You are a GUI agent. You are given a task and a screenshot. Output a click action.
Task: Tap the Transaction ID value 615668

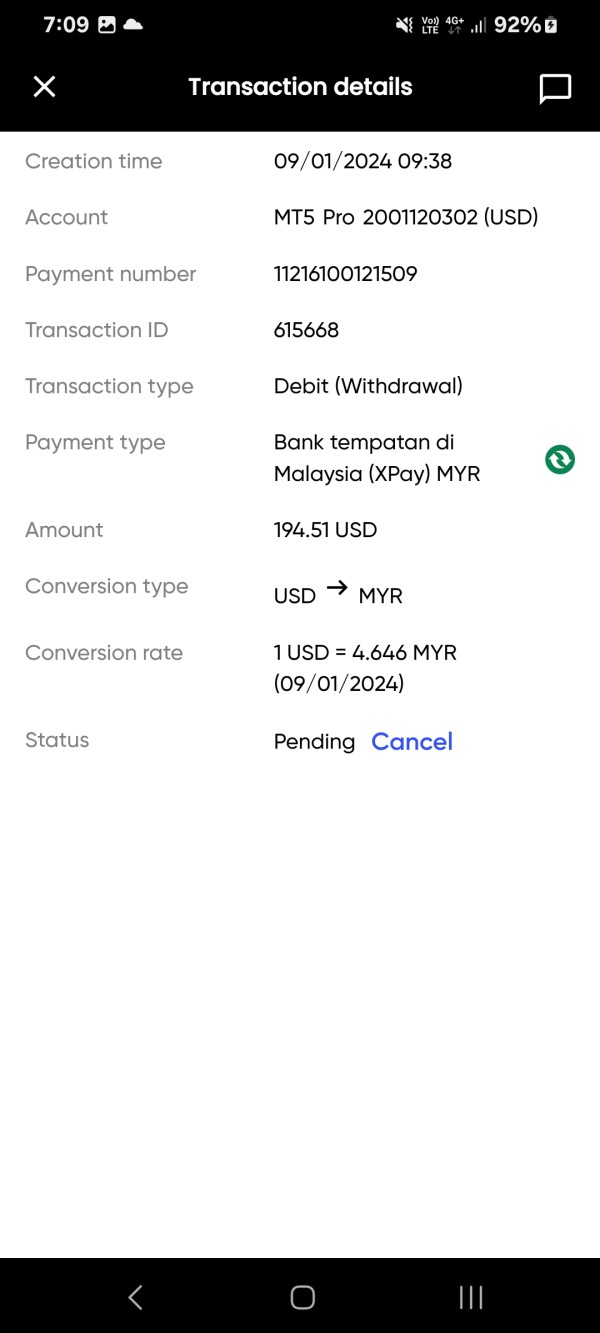point(306,330)
